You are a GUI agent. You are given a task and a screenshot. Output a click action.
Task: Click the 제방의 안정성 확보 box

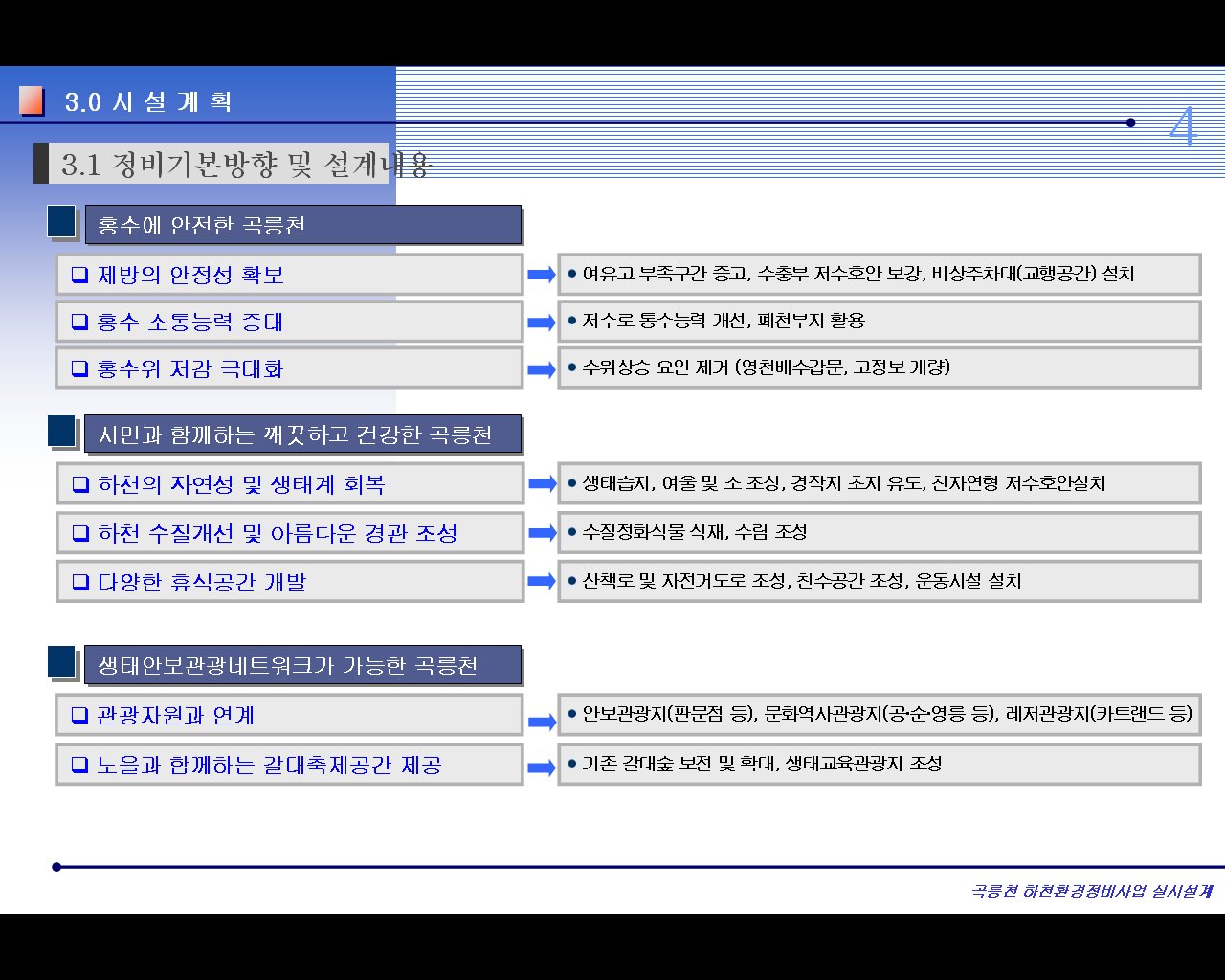[289, 275]
